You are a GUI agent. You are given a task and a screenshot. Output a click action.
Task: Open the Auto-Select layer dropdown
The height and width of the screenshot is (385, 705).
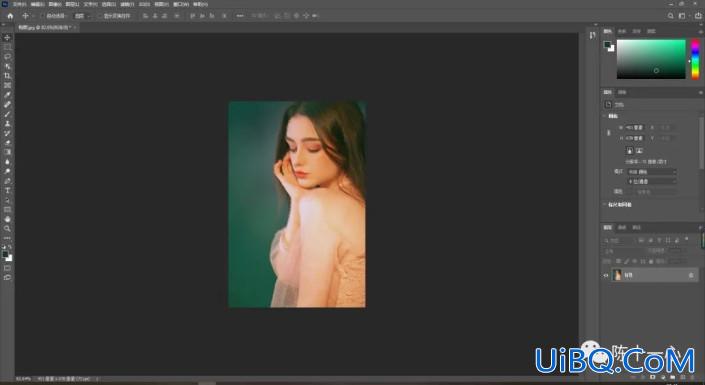[83, 16]
